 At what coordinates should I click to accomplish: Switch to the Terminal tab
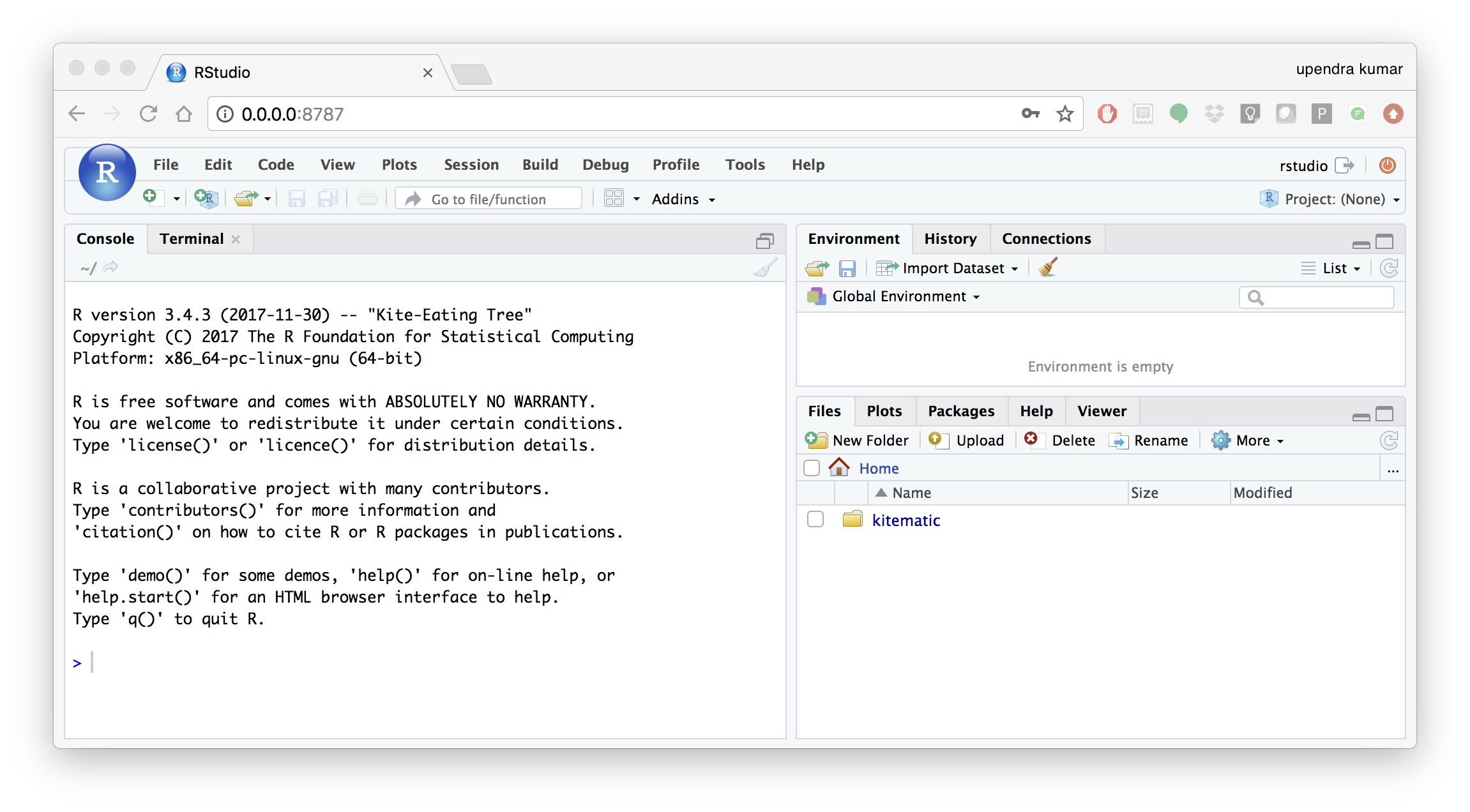[x=192, y=239]
